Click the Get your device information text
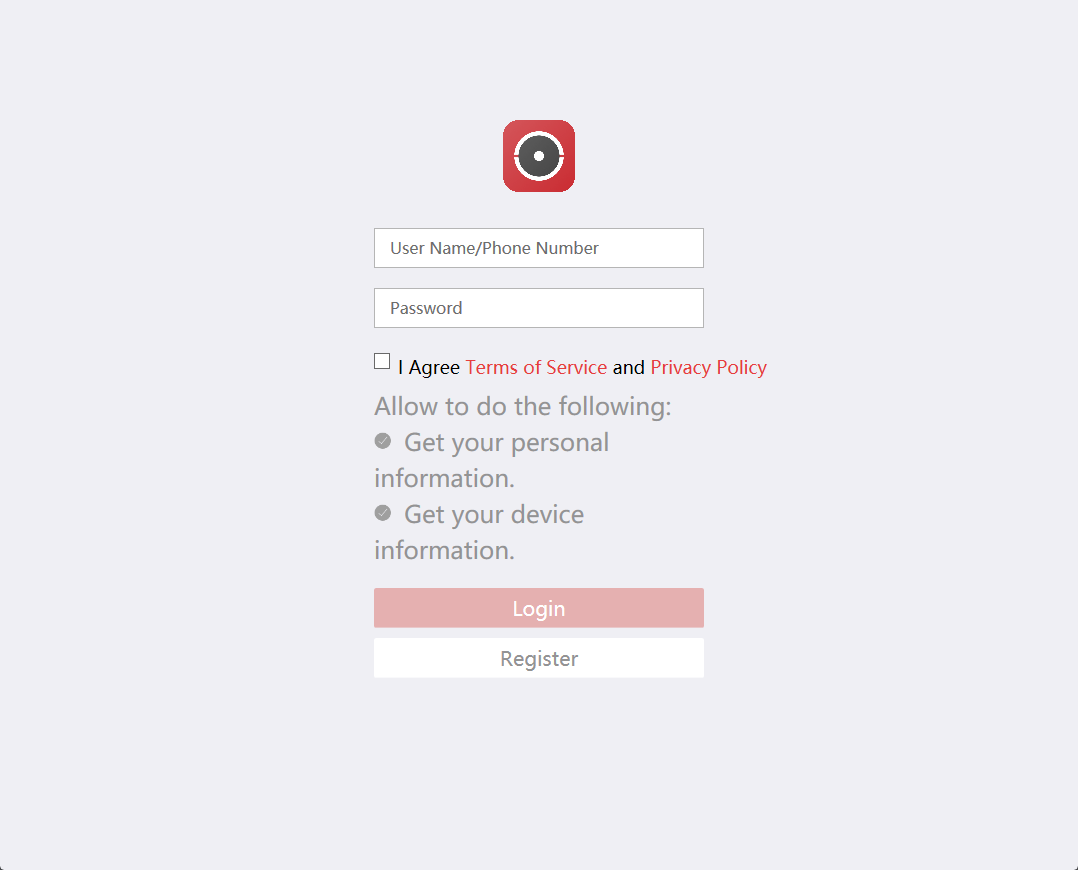The height and width of the screenshot is (870, 1078). click(x=493, y=514)
